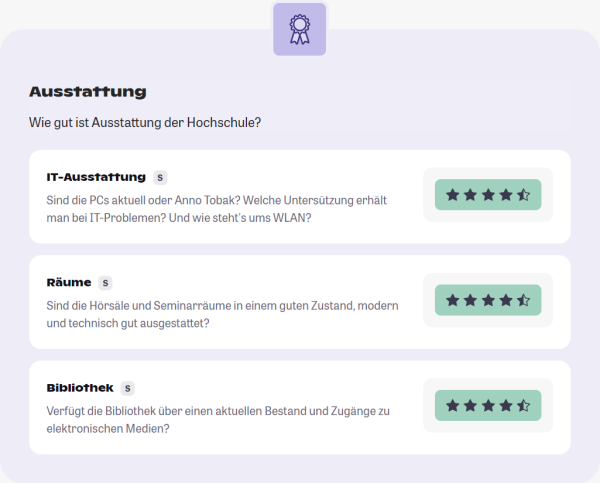Select the first star of Räume rating
The width and height of the screenshot is (600, 483).
[453, 300]
